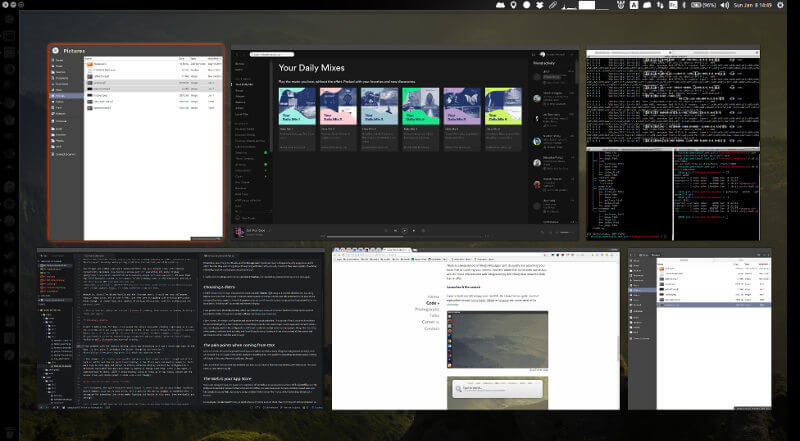Open the battery 96% indicator
The image size is (800, 441).
tap(704, 5)
